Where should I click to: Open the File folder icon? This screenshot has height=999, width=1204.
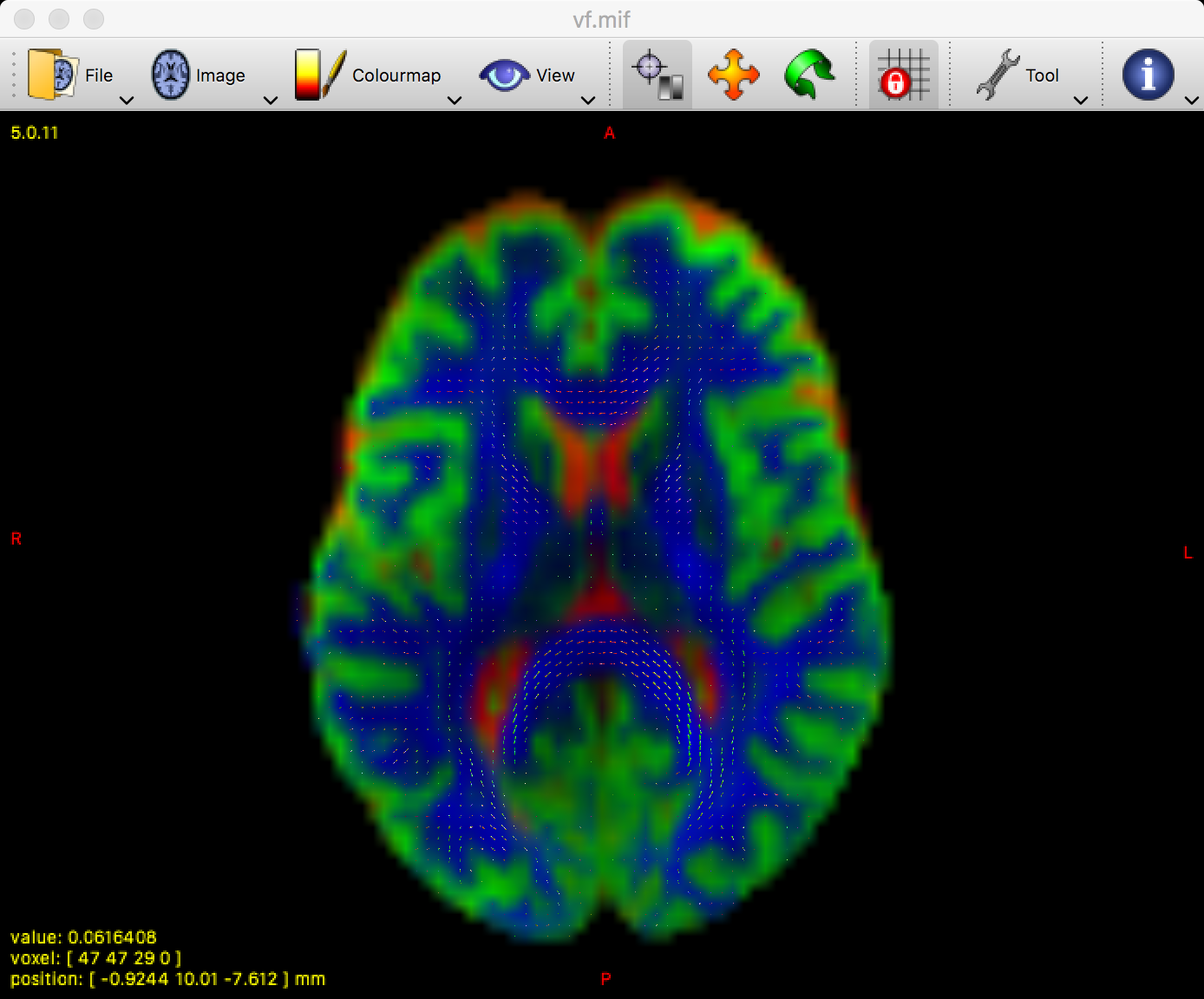52,75
